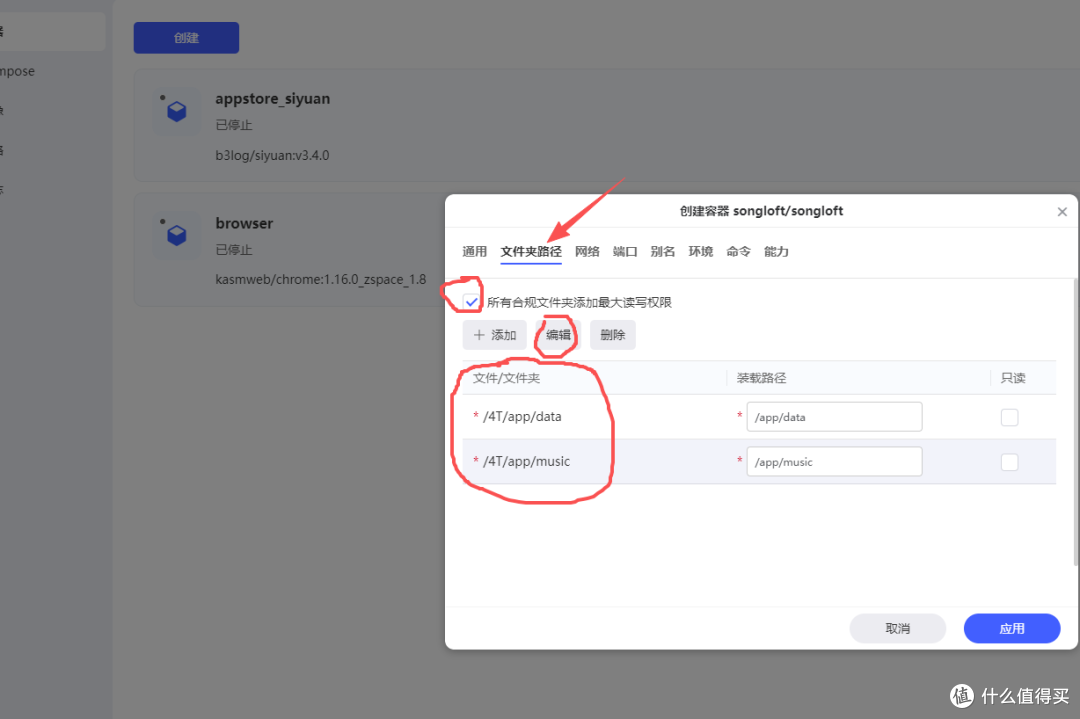Switch to the 别名 tab

click(x=663, y=251)
